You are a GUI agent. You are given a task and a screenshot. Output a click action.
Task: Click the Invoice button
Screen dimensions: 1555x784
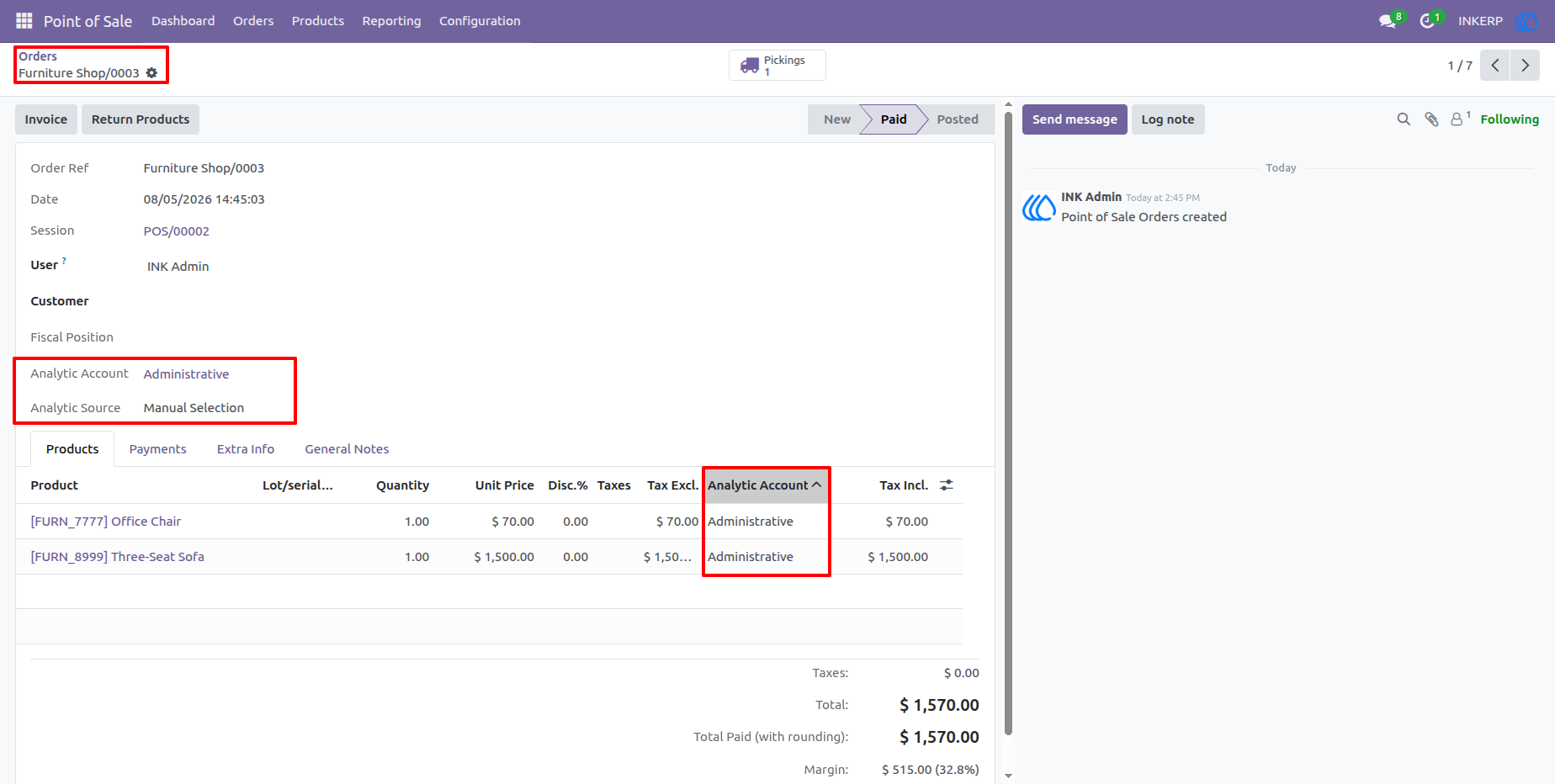(46, 119)
